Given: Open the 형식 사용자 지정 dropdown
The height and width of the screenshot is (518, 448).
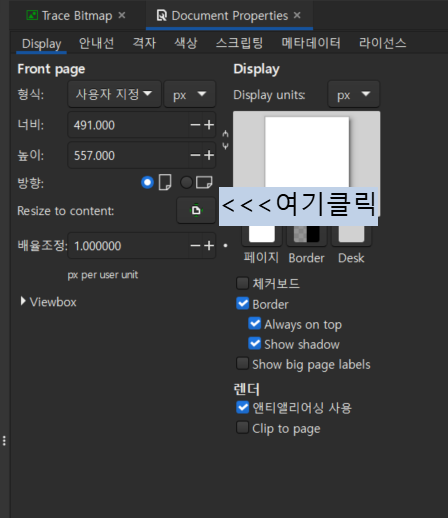Looking at the screenshot, I should [114, 94].
